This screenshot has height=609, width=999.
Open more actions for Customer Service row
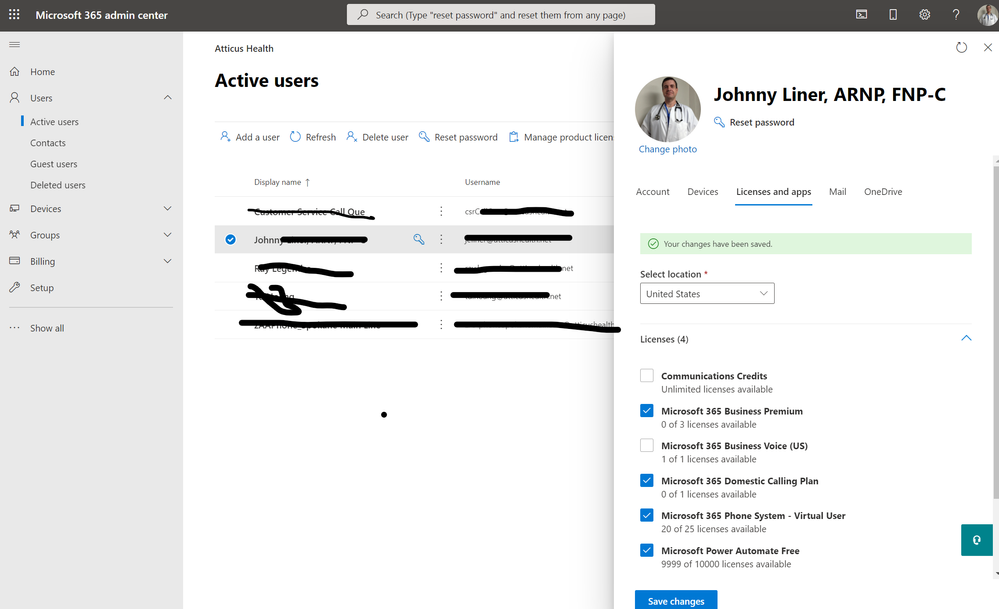441,211
